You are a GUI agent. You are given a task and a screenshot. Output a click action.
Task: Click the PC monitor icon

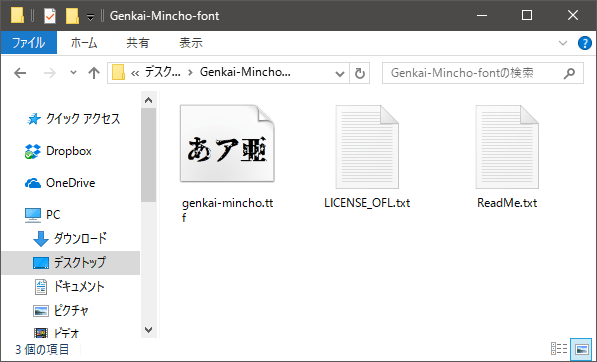click(33, 215)
